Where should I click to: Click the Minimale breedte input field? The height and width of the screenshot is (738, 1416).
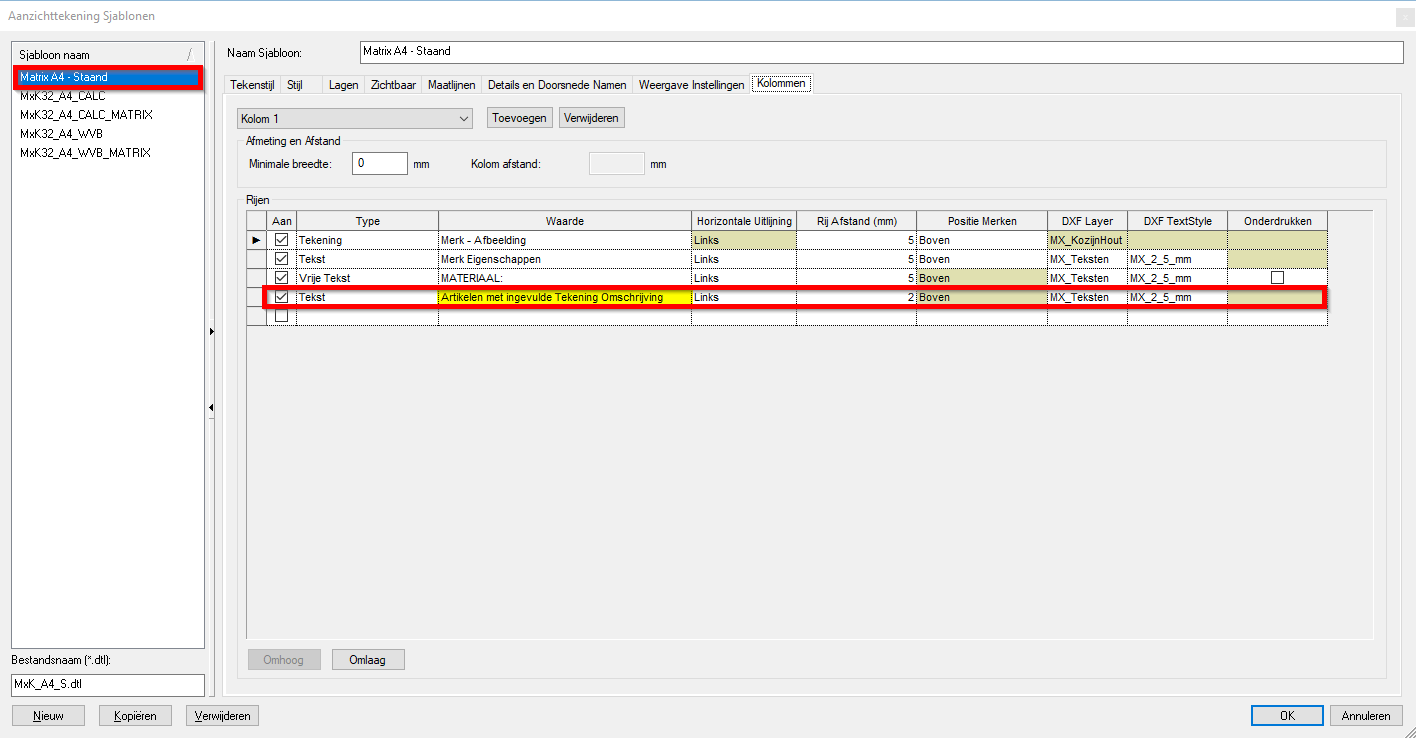pyautogui.click(x=380, y=163)
